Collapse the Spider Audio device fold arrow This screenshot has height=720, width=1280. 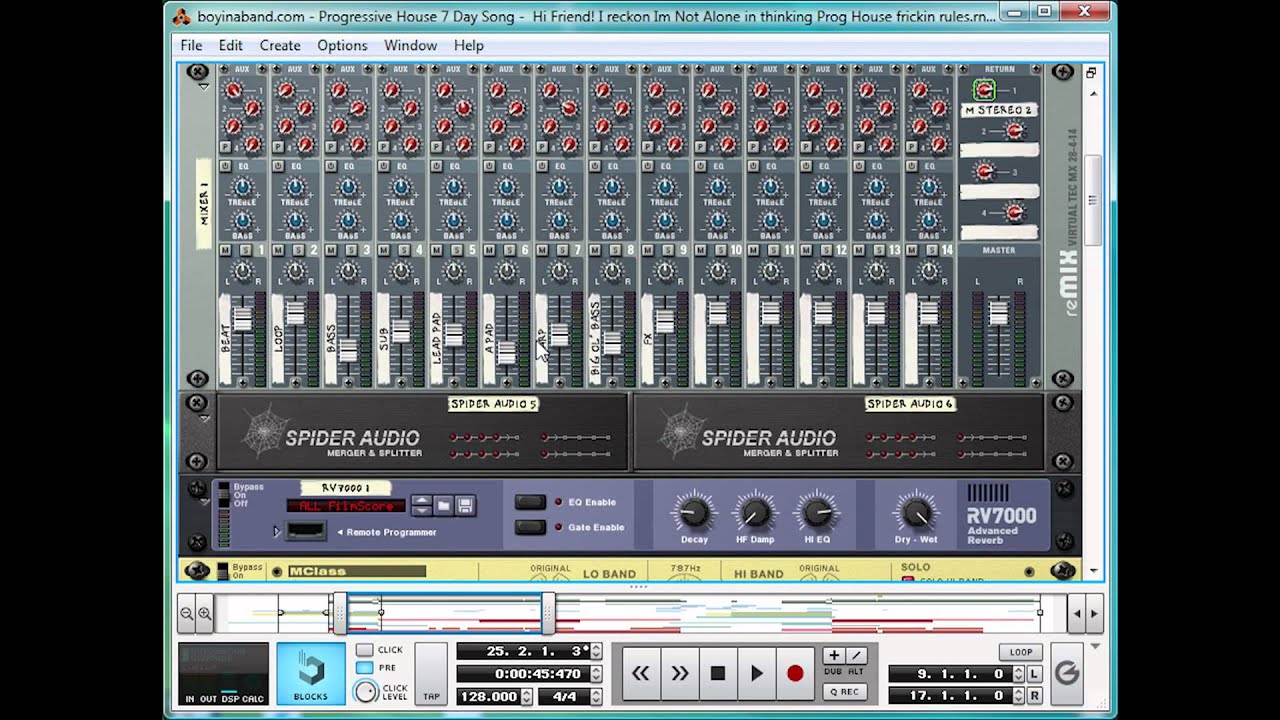pyautogui.click(x=204, y=418)
